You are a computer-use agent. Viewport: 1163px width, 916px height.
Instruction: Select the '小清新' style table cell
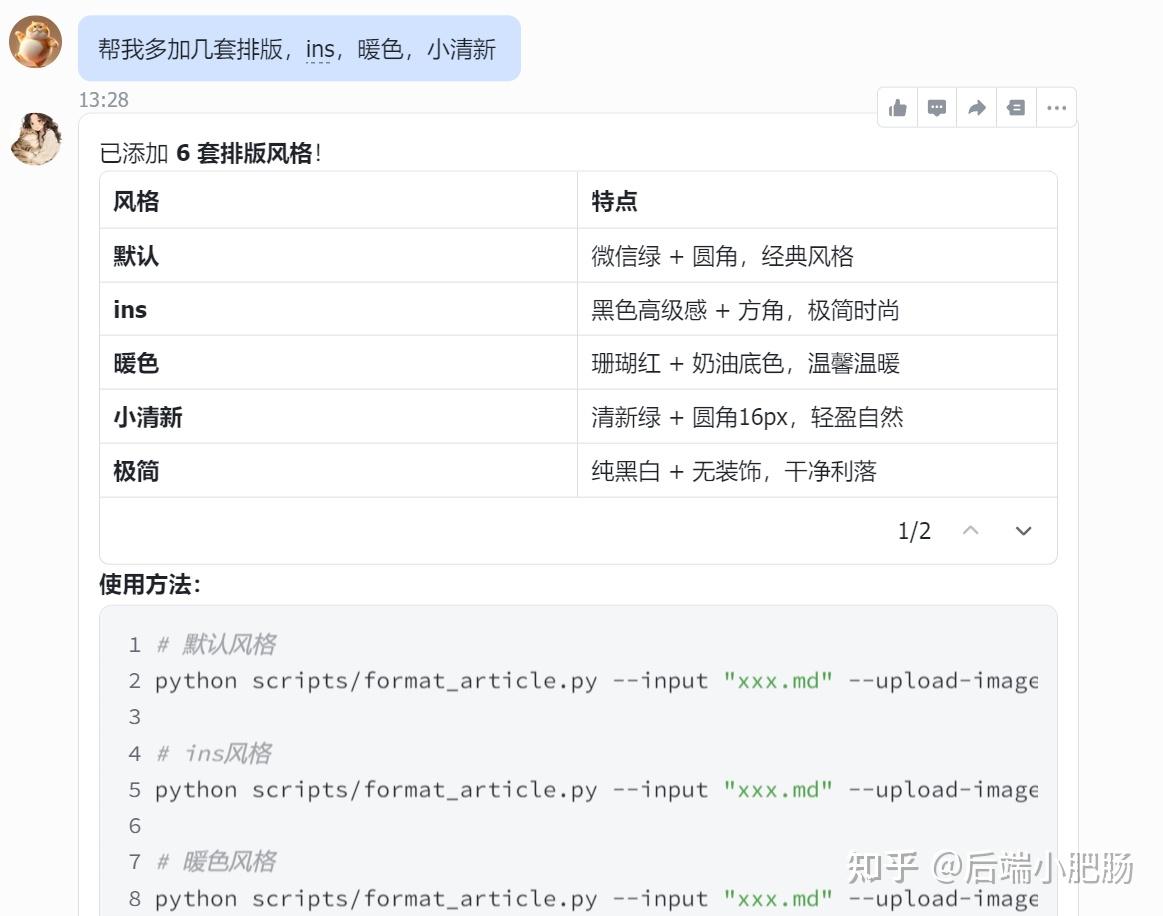pos(148,417)
